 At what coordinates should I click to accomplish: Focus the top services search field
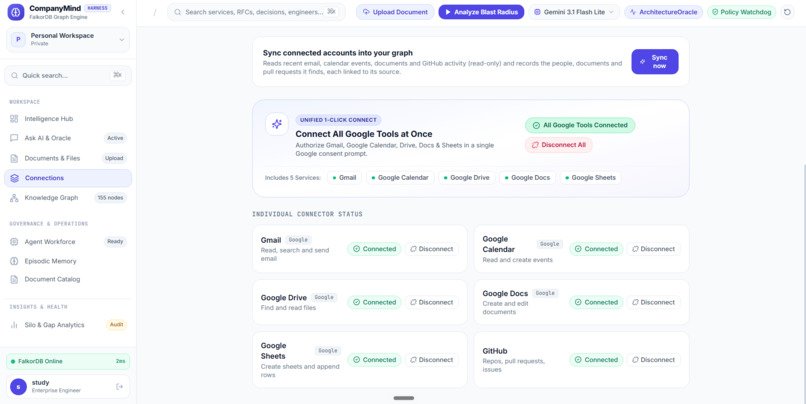point(257,12)
